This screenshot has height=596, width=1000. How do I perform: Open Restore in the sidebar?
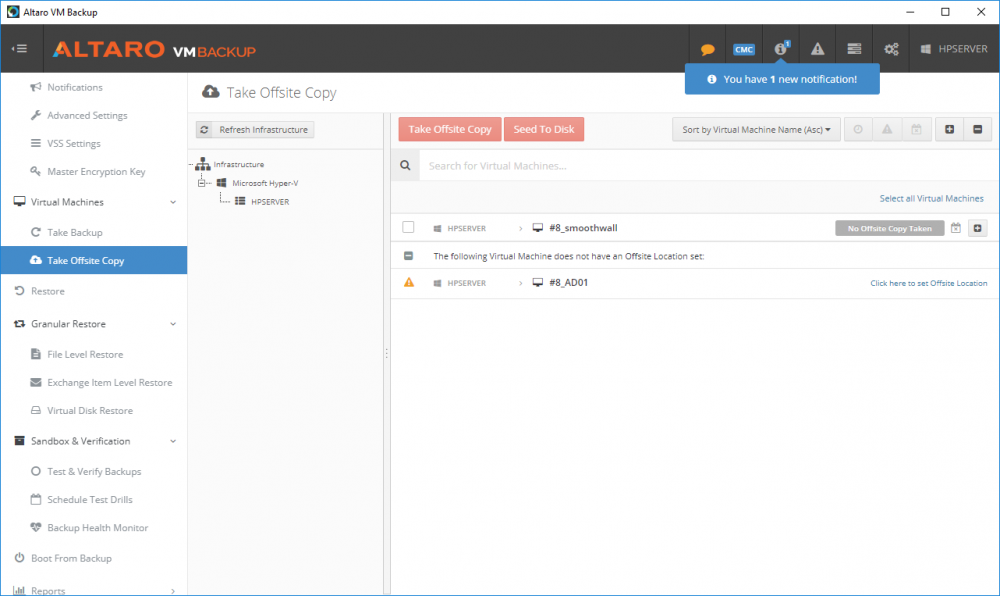[x=47, y=291]
